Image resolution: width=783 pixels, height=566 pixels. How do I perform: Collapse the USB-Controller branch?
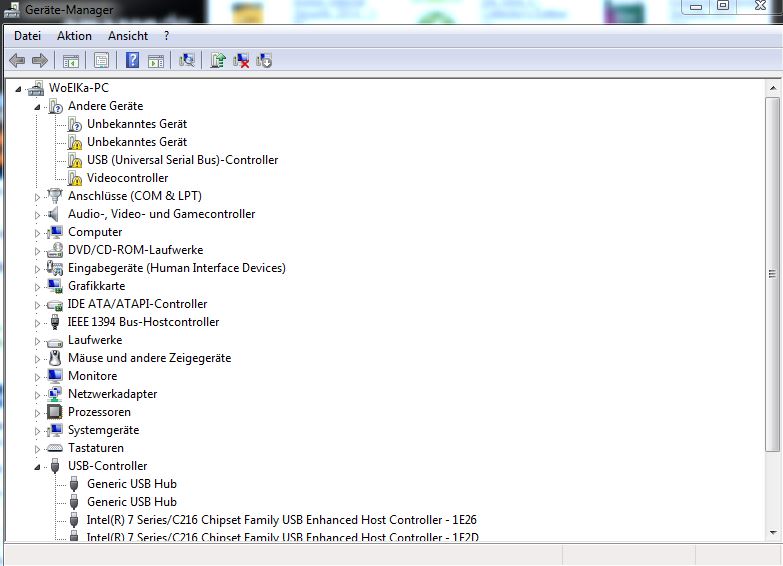[x=37, y=467]
